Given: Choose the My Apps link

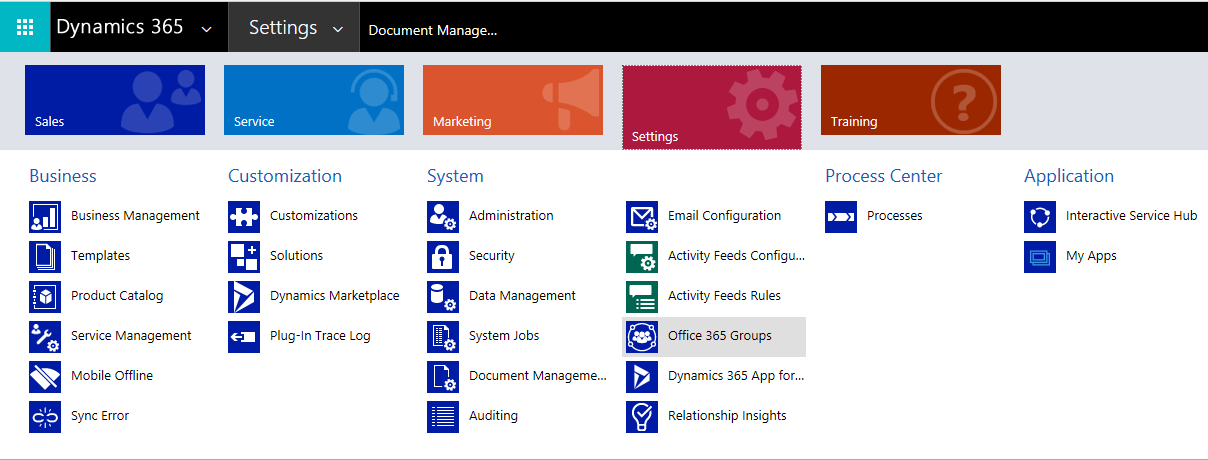Looking at the screenshot, I should point(1091,256).
